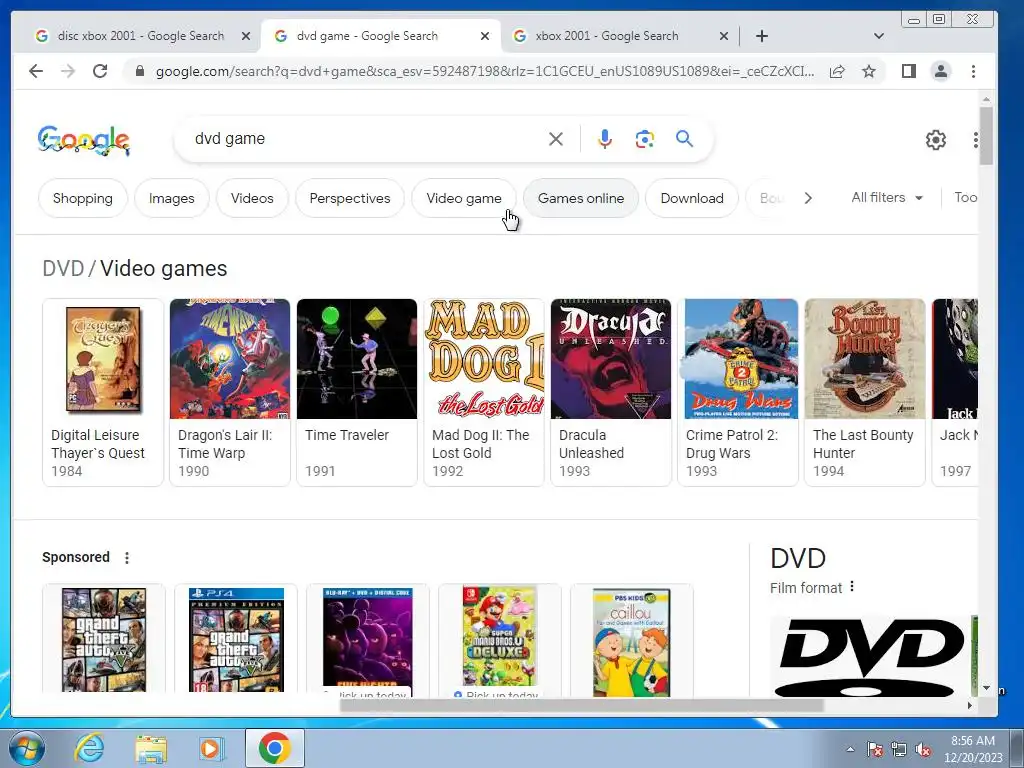This screenshot has height=768, width=1024.
Task: Show hidden system tray icons
Action: (850, 749)
